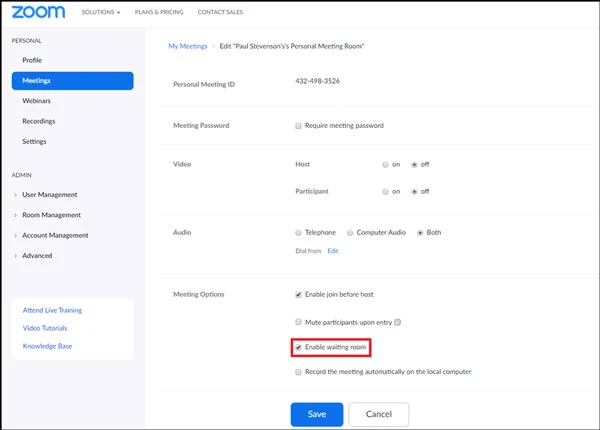Expand User Management section
The image size is (600, 430).
point(49,195)
